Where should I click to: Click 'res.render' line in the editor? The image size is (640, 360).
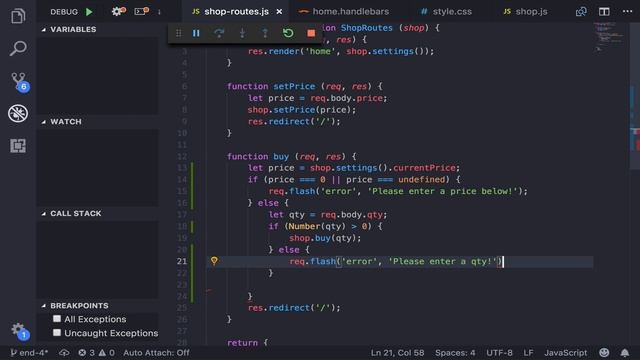(341, 51)
